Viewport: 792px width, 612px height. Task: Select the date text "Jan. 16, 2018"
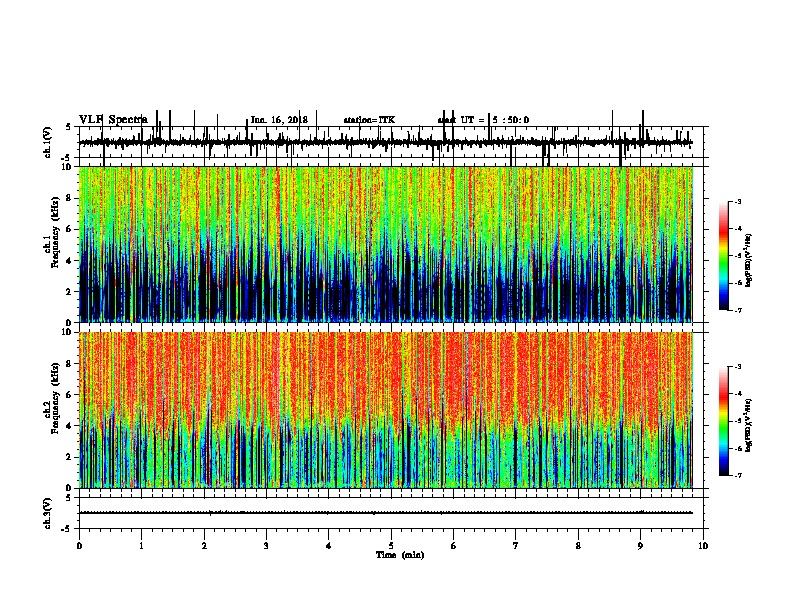(x=279, y=120)
